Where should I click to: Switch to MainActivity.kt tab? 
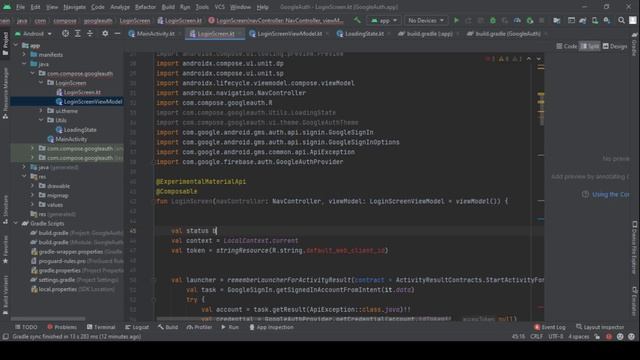tap(152, 33)
